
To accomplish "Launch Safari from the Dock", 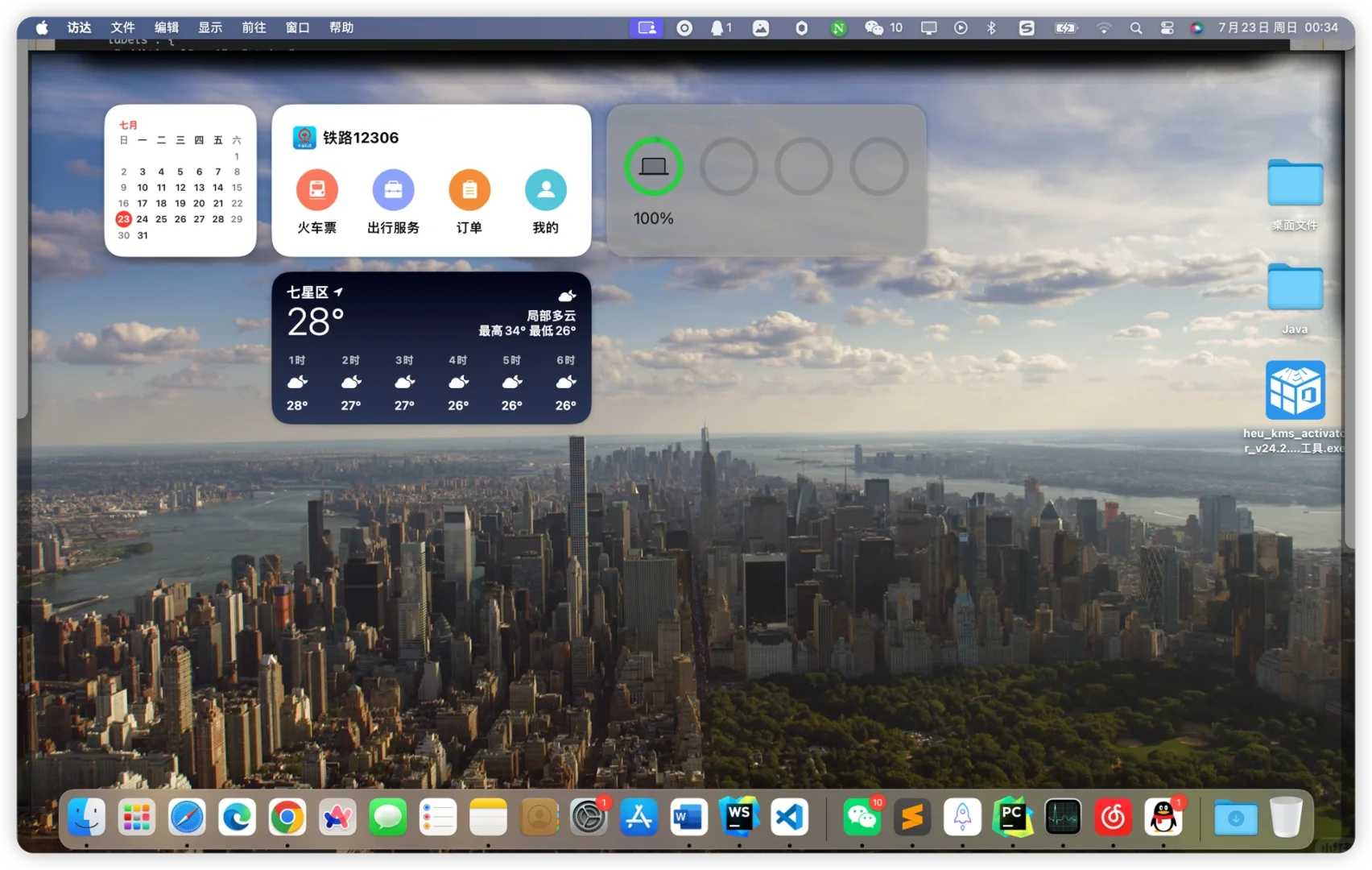I will [x=187, y=818].
